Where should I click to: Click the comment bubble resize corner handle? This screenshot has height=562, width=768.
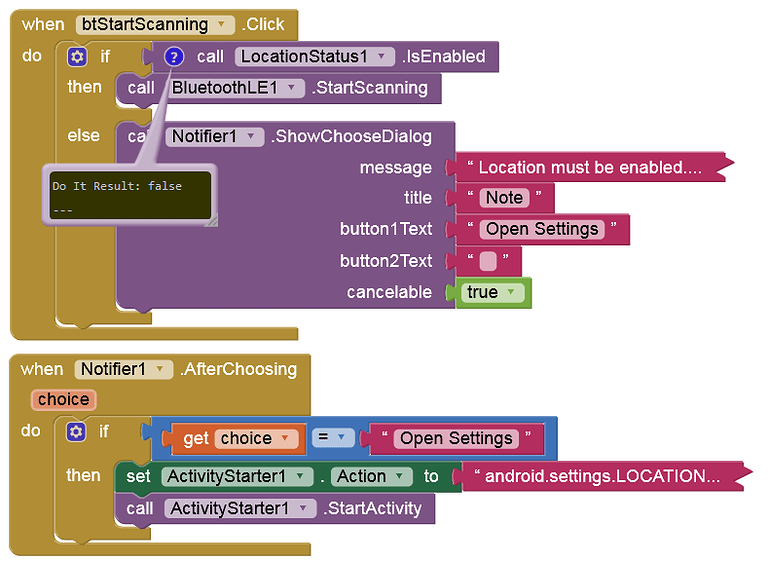212,221
